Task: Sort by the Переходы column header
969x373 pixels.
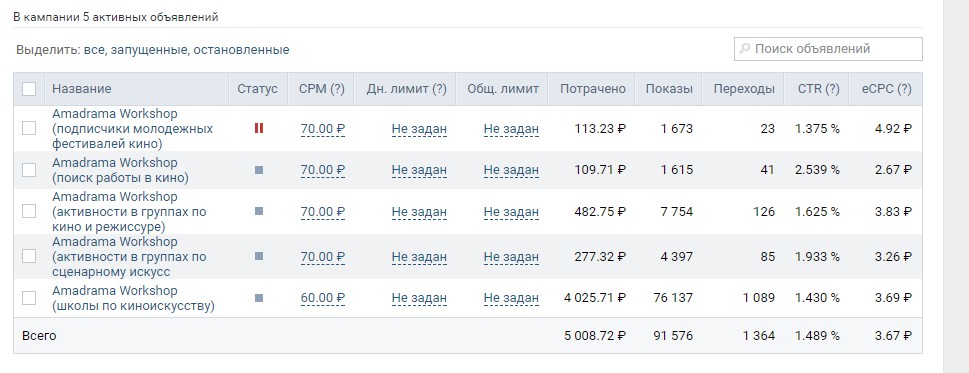Action: (744, 88)
